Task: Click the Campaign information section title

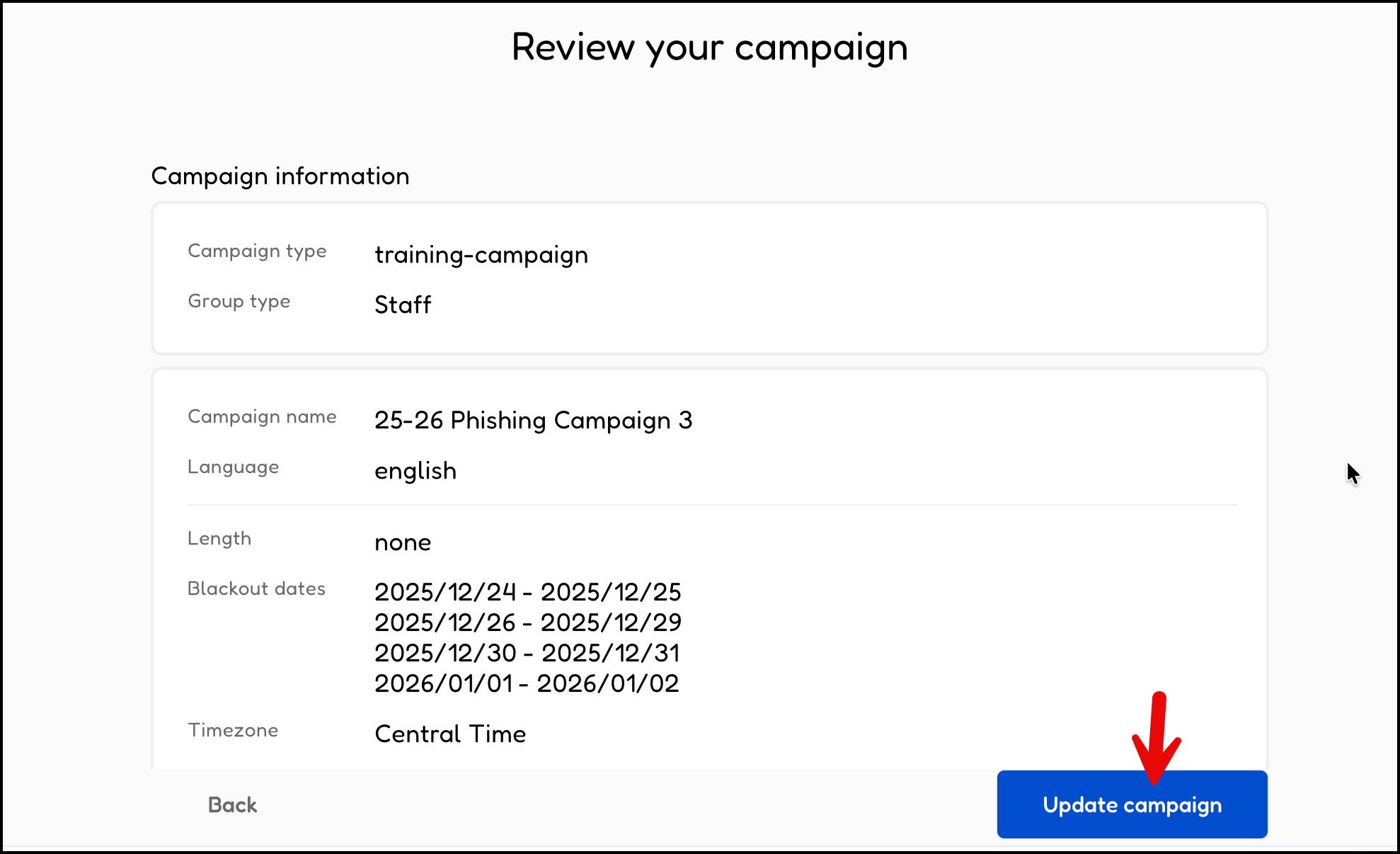Action: (x=280, y=176)
